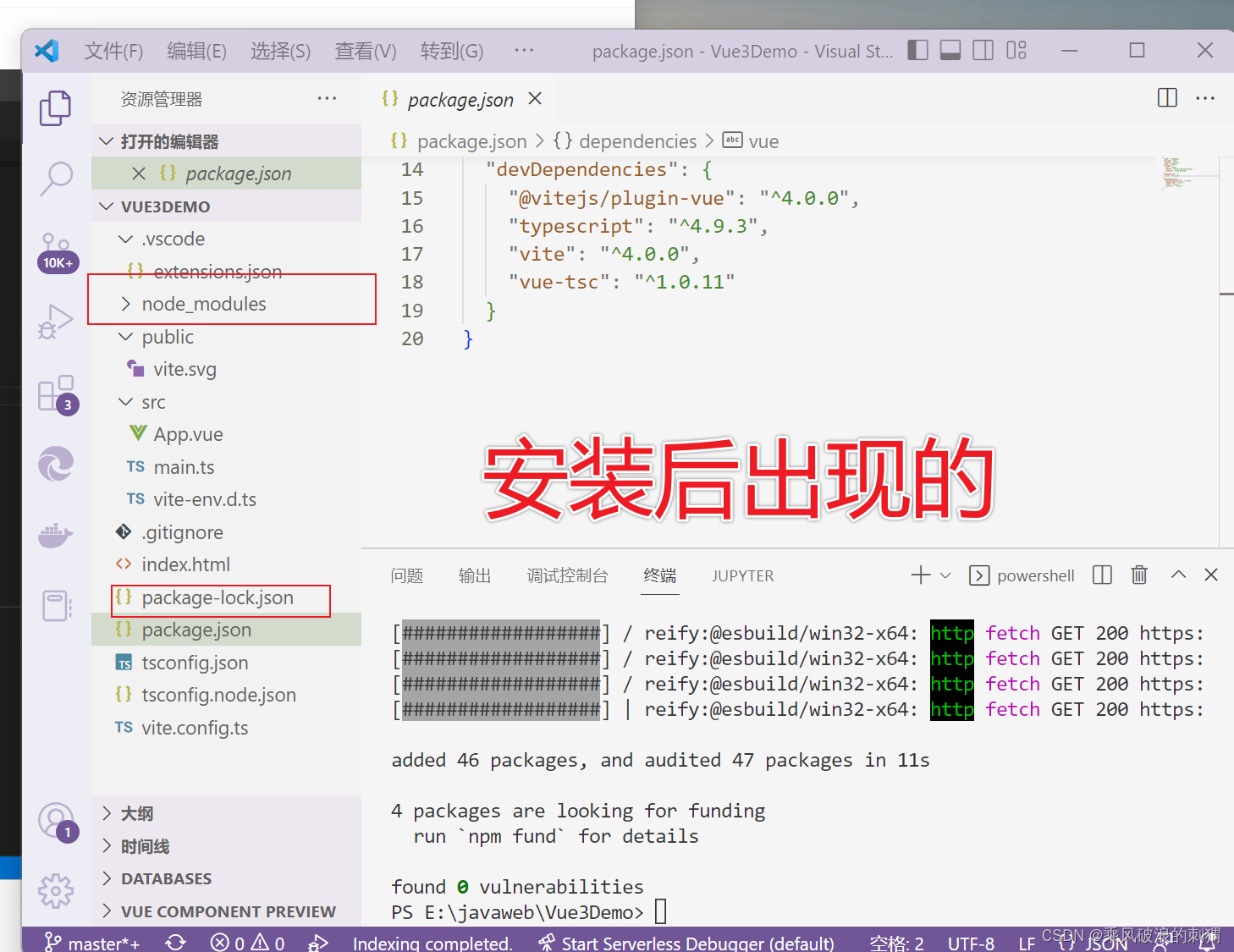
Task: Open the Customize Layout icon
Action: (1016, 51)
